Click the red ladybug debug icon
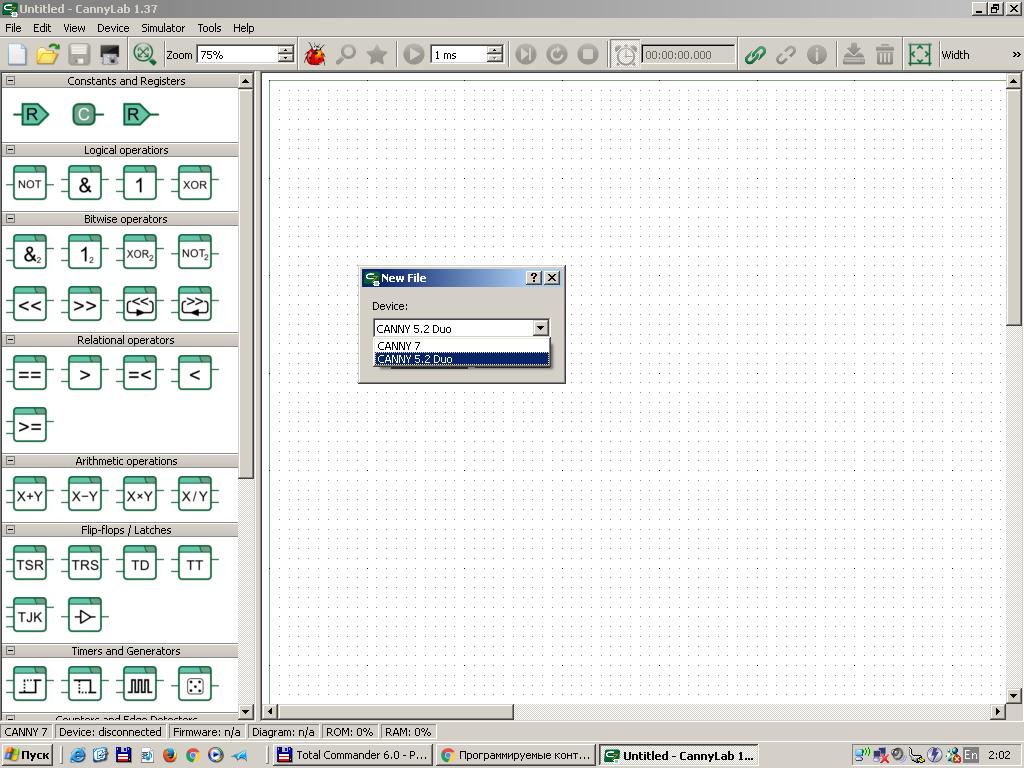 click(315, 55)
